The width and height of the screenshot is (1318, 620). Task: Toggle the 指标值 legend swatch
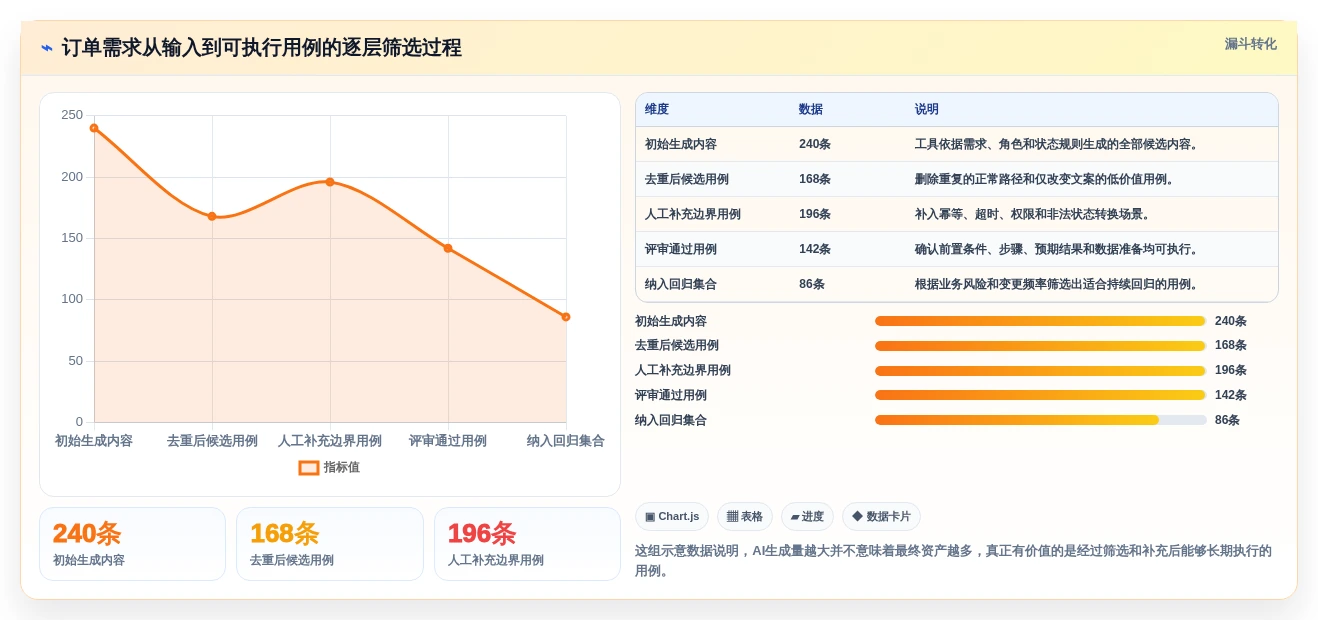tap(309, 467)
